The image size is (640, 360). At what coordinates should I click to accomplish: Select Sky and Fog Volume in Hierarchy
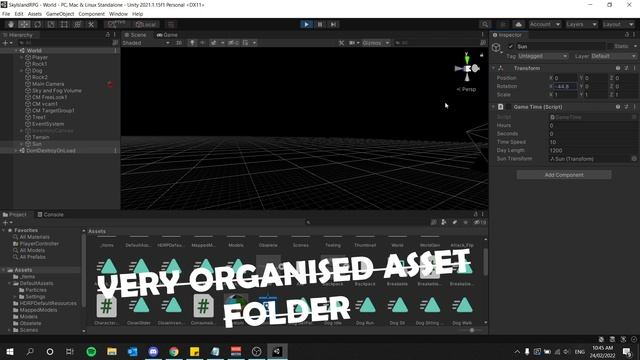pos(57,91)
